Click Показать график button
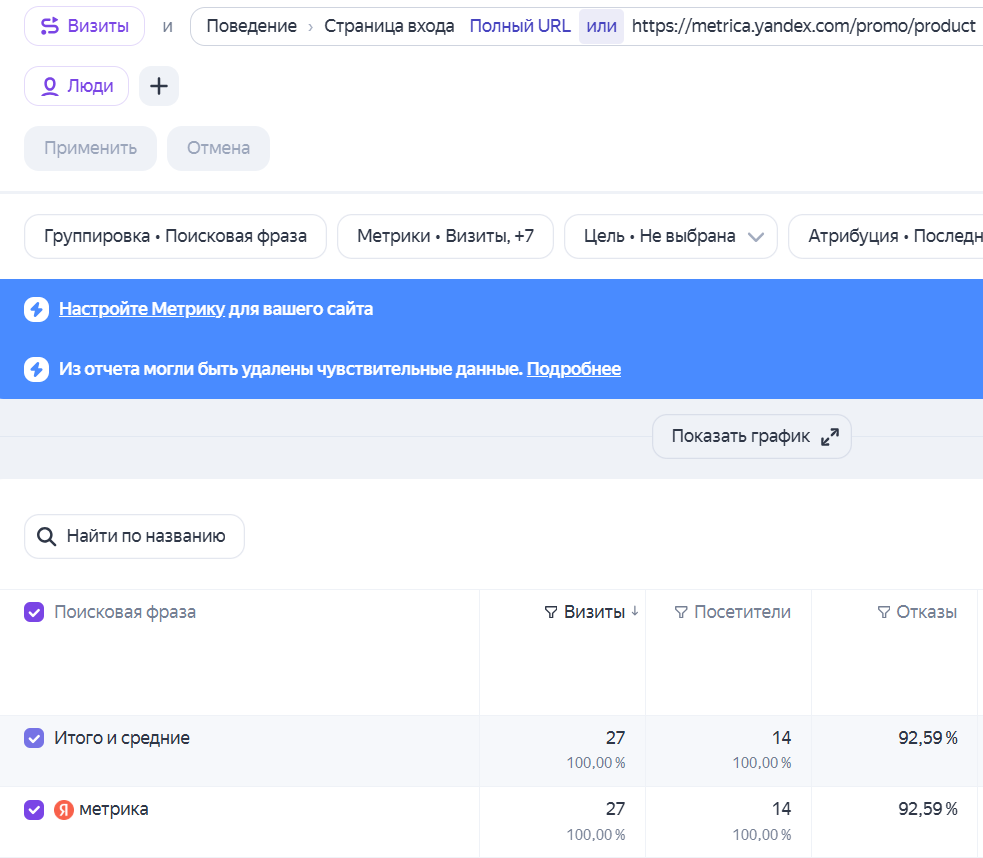The width and height of the screenshot is (983, 858). 752,436
